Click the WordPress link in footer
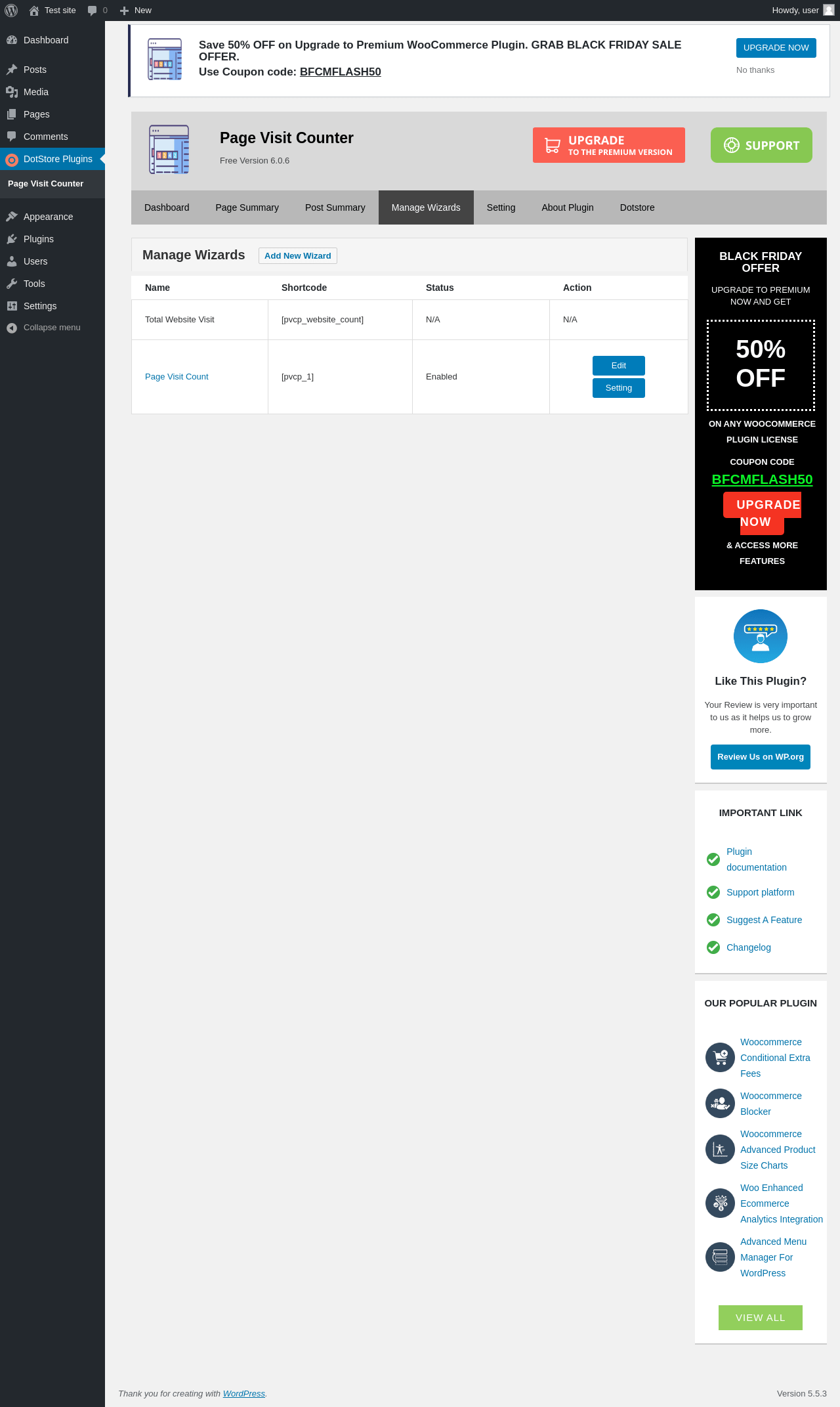The width and height of the screenshot is (840, 1407). pos(244,1394)
